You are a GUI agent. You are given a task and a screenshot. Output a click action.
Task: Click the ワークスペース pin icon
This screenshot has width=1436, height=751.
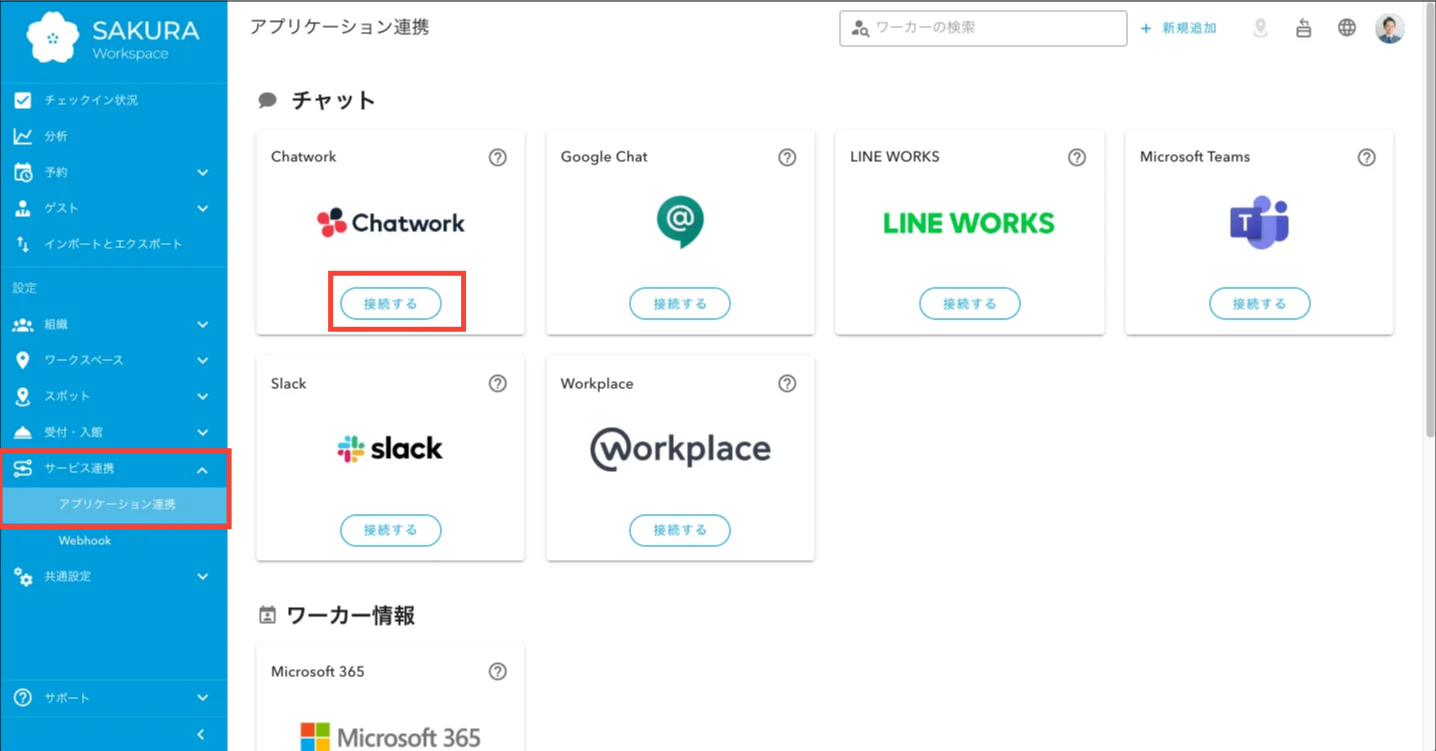[22, 360]
